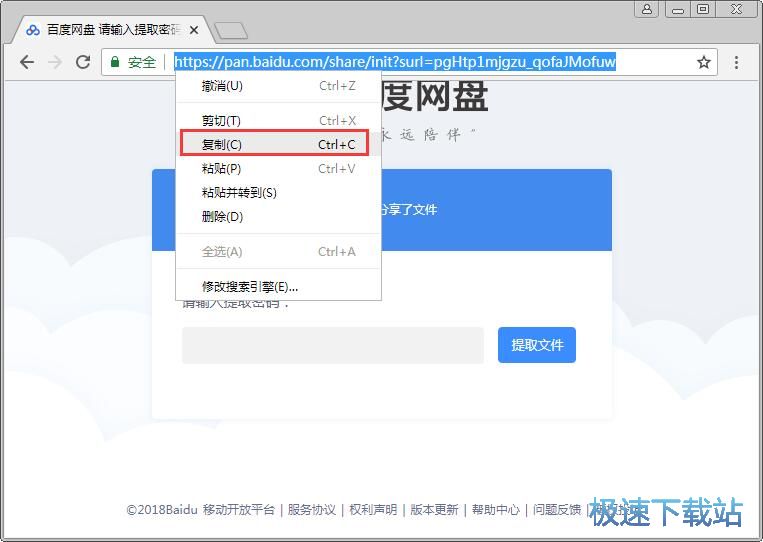This screenshot has width=763, height=542.
Task: Open the 版本更新 footer link
Action: 435,509
